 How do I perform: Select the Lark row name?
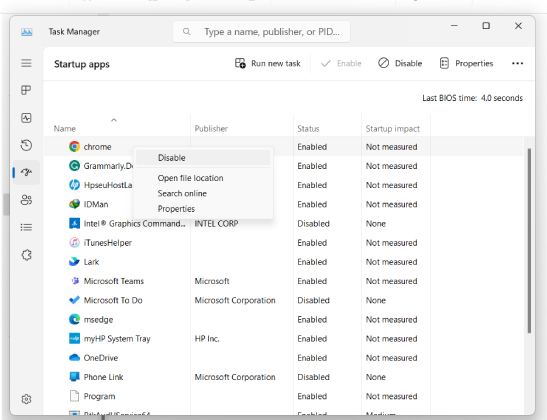91,262
